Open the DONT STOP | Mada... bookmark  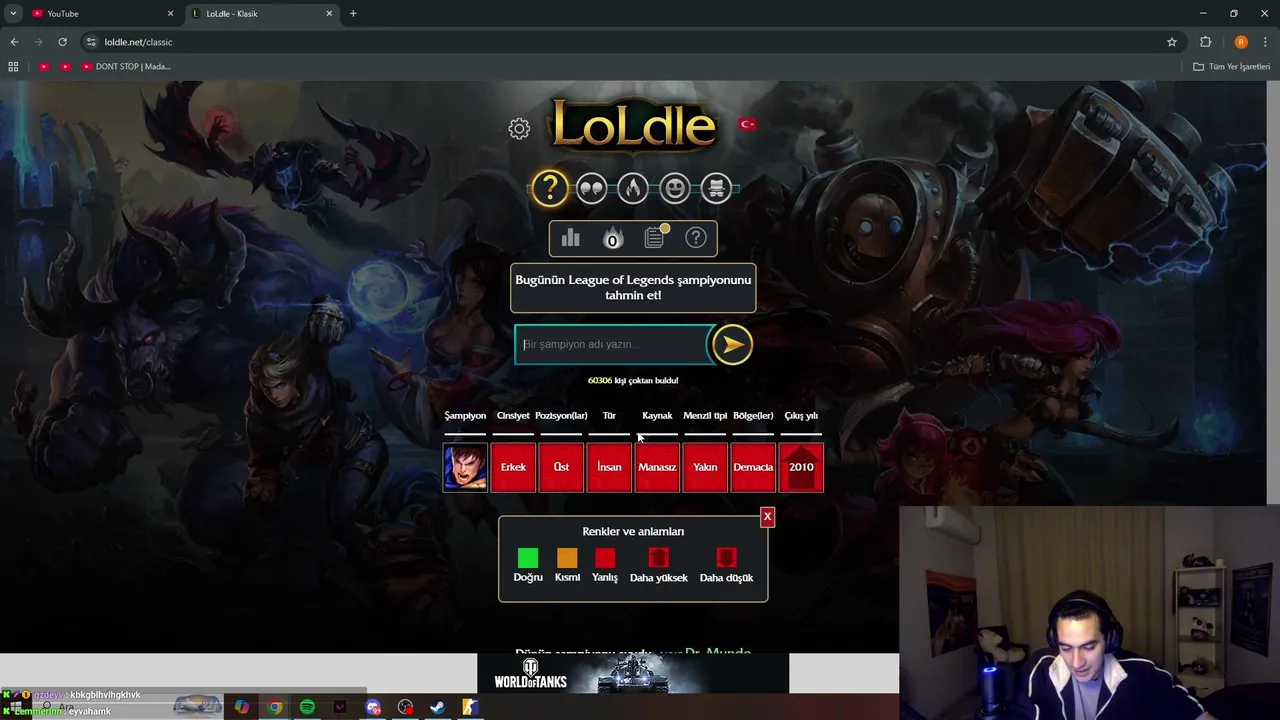(126, 67)
